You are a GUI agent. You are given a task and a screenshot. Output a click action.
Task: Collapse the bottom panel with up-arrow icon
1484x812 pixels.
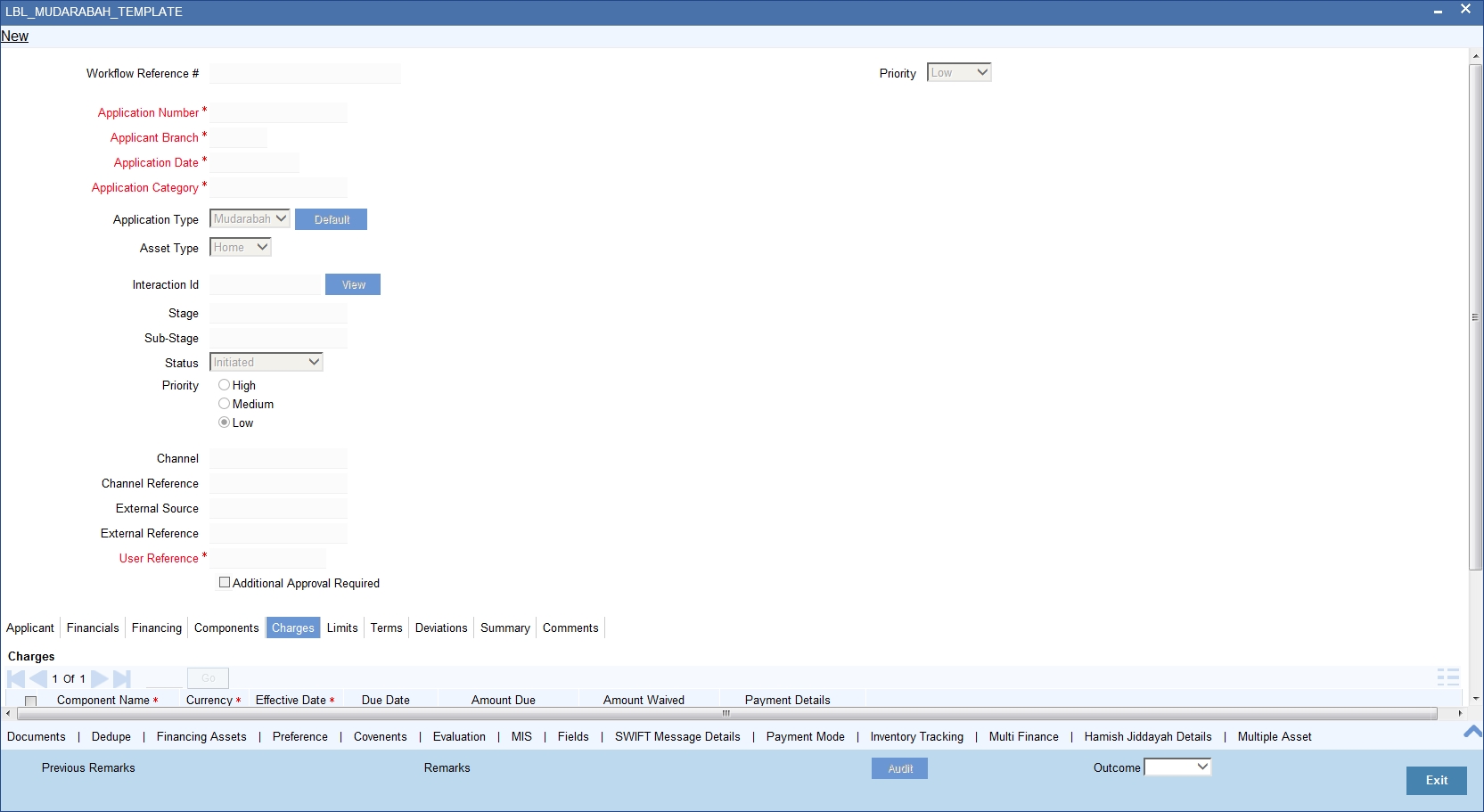coord(1473,732)
